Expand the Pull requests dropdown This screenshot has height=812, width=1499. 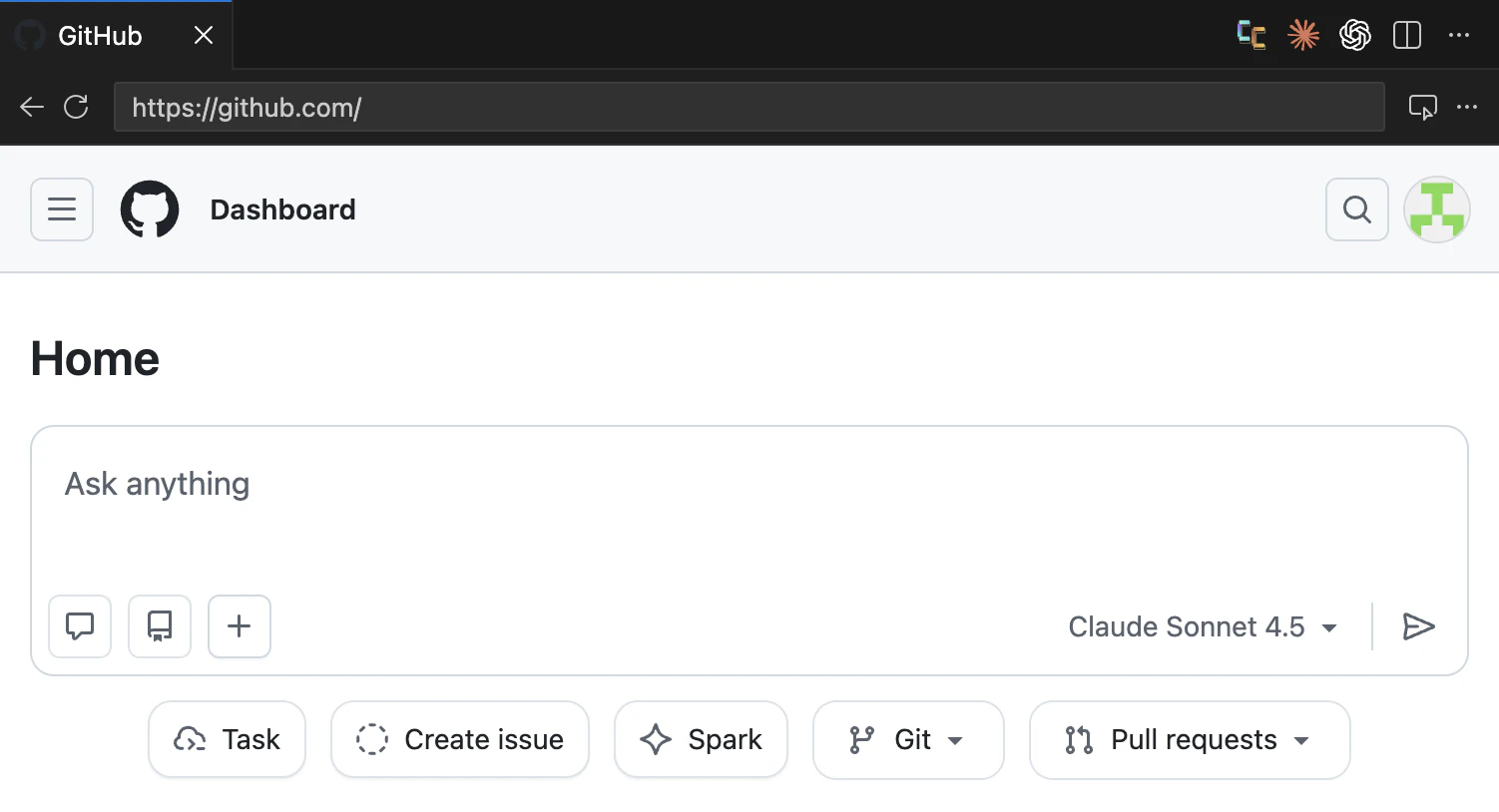(x=1190, y=740)
